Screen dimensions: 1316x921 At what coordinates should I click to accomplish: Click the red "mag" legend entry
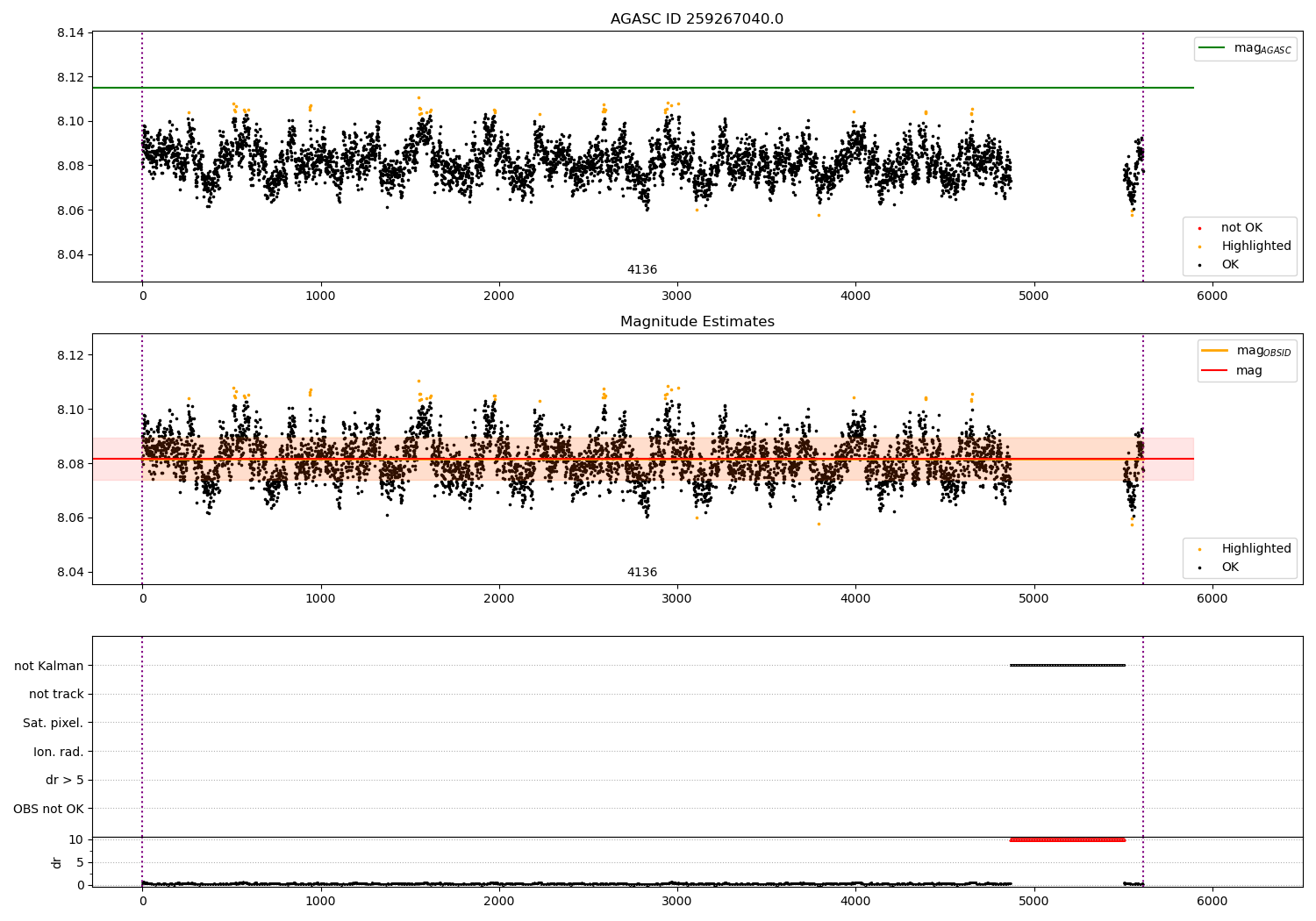click(1248, 371)
